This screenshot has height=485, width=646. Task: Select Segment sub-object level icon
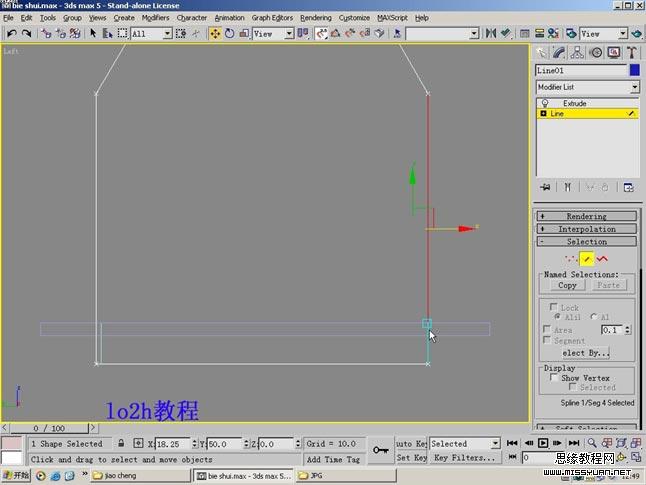[587, 259]
